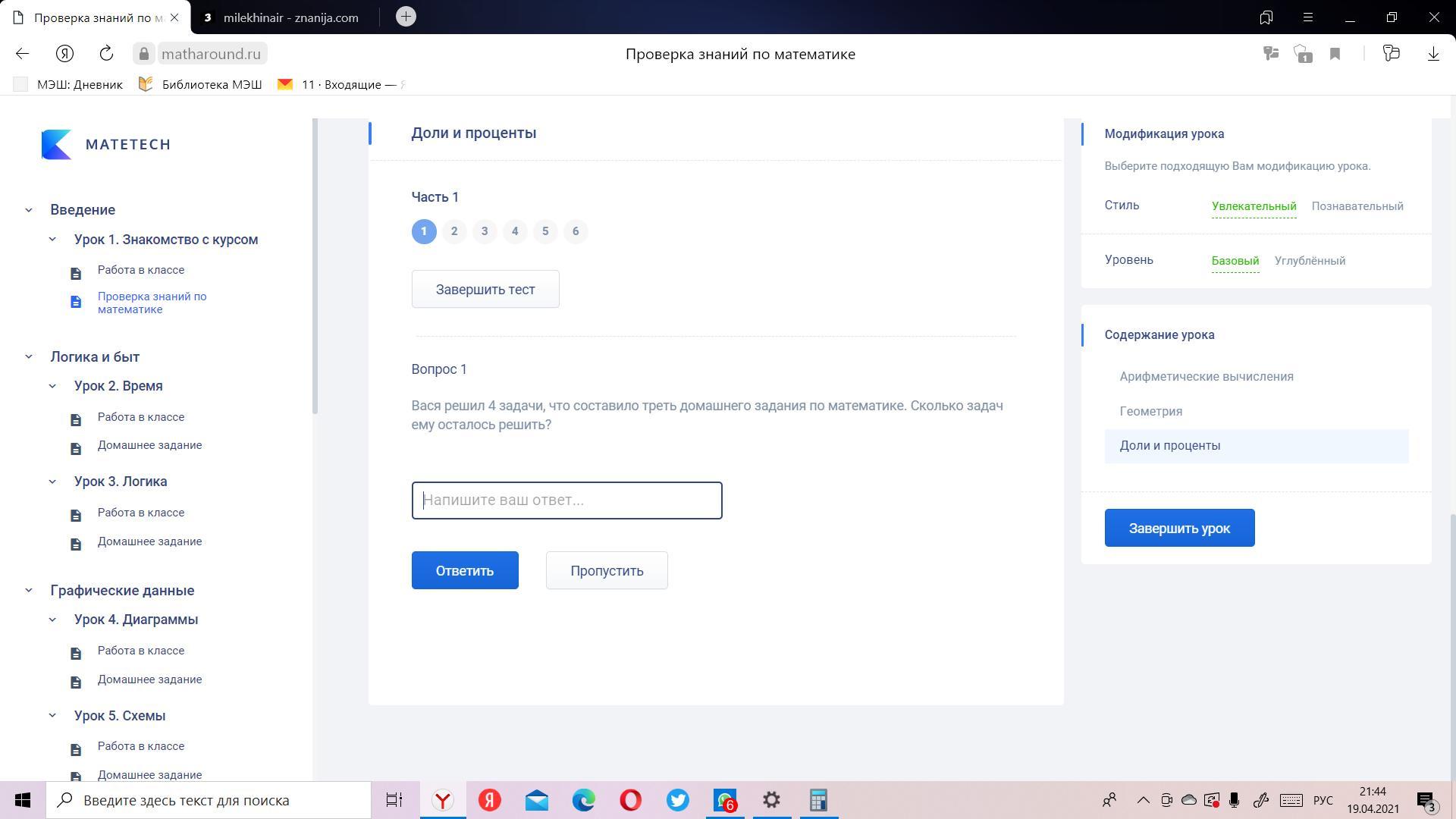Go to question number 4
This screenshot has width=1456, height=819.
coord(515,231)
